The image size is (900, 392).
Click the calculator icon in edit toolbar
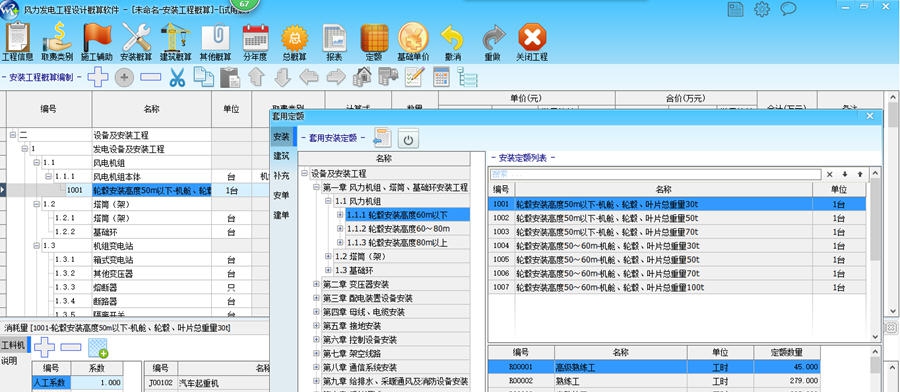coord(441,77)
